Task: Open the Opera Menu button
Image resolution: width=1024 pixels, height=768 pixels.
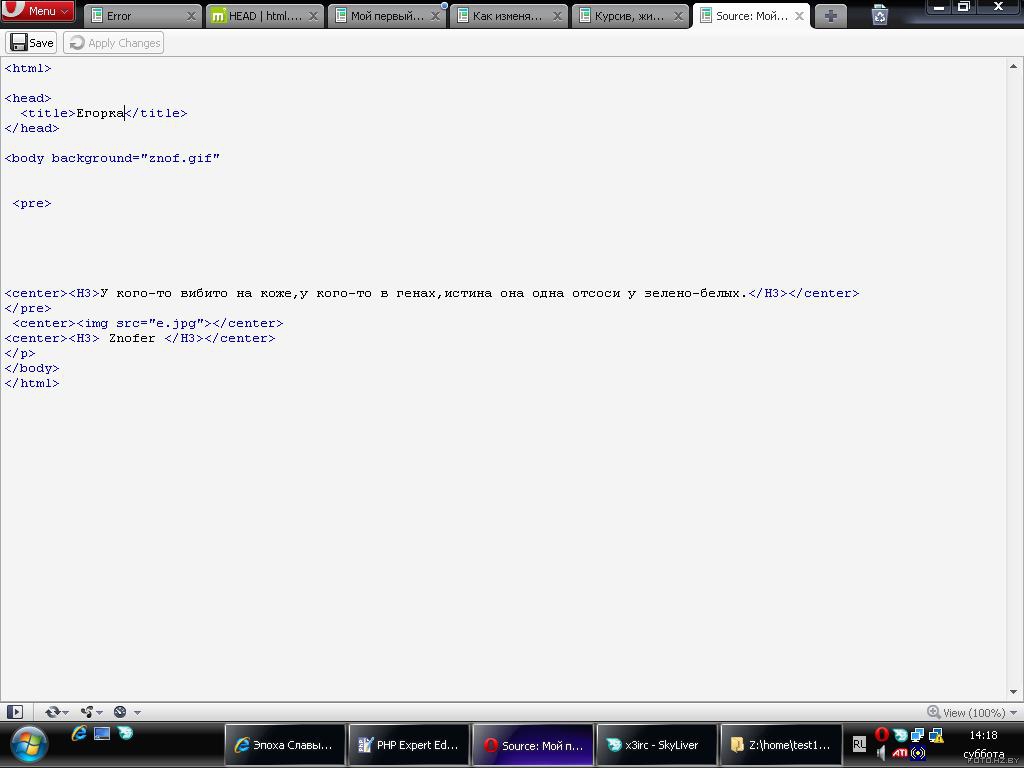Action: (38, 10)
